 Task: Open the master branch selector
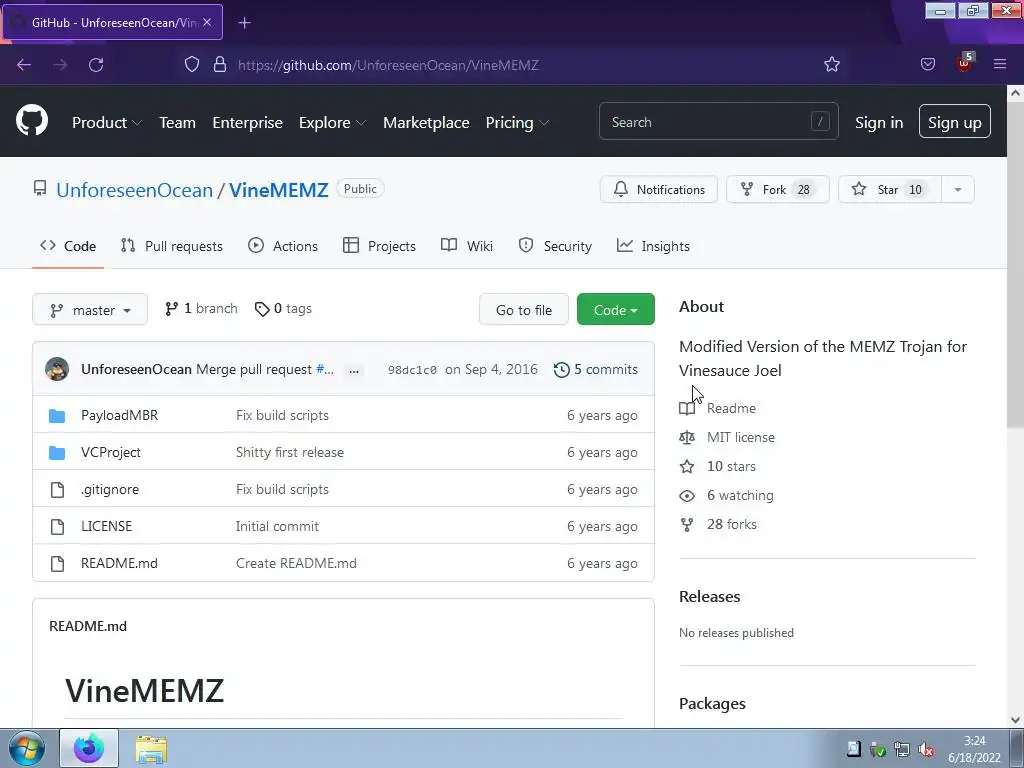[x=90, y=310]
